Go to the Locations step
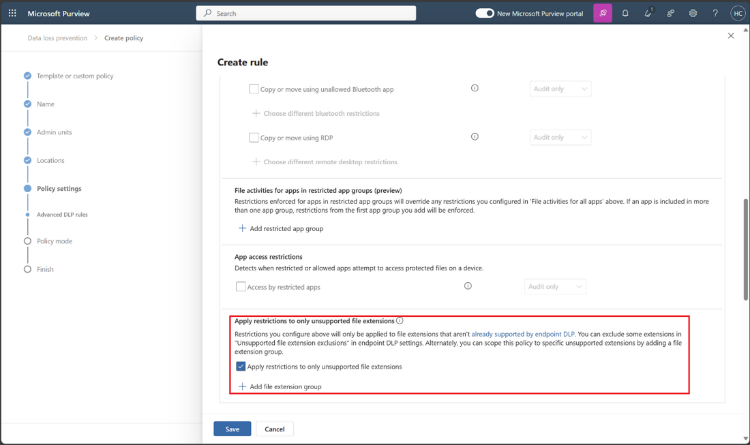This screenshot has width=750, height=445. [50, 160]
